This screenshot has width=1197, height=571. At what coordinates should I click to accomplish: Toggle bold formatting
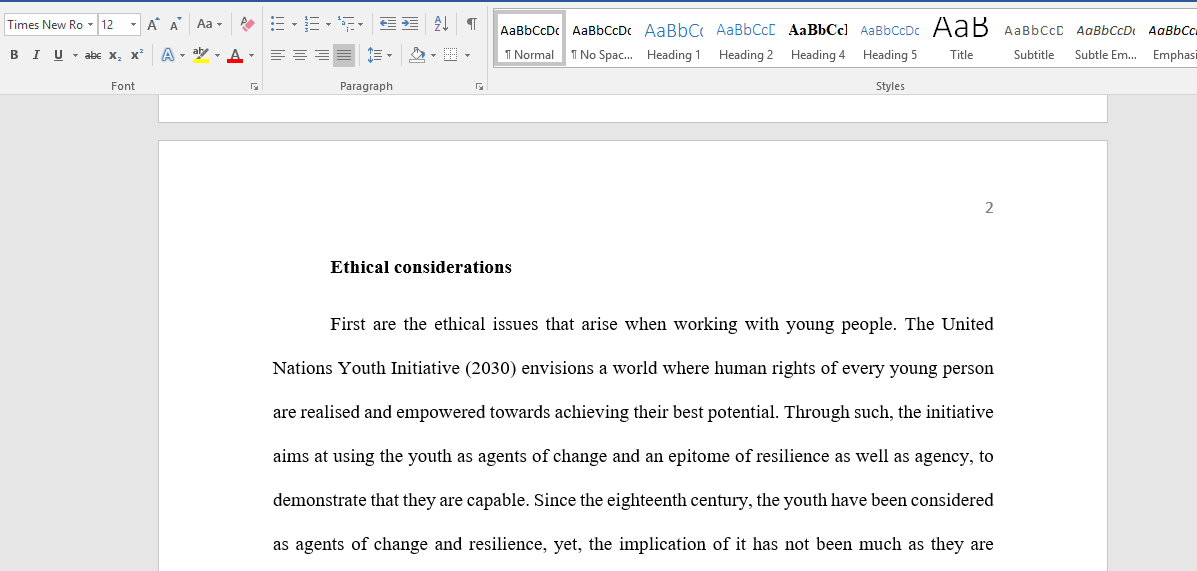click(x=14, y=55)
